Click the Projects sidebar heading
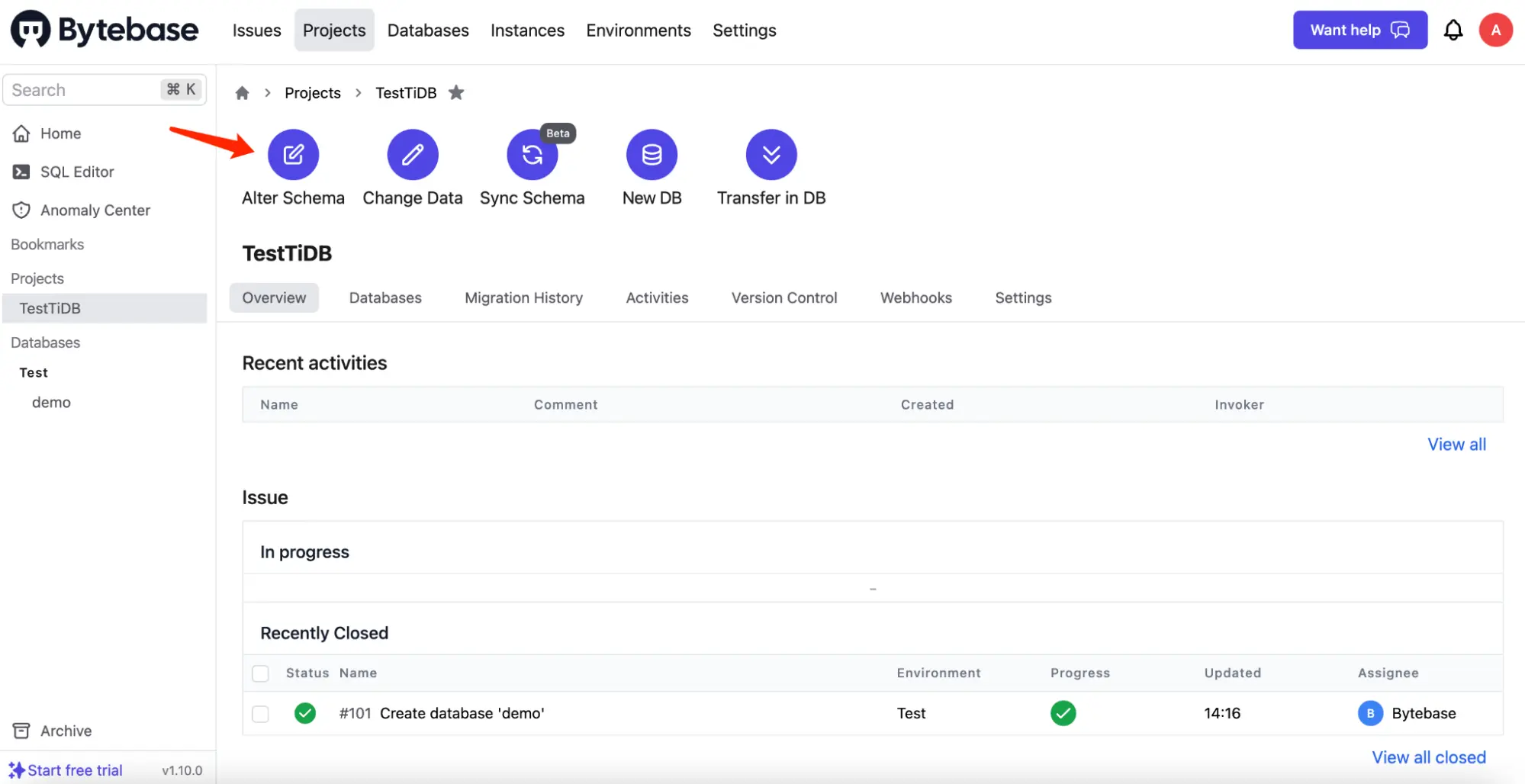 coord(37,278)
